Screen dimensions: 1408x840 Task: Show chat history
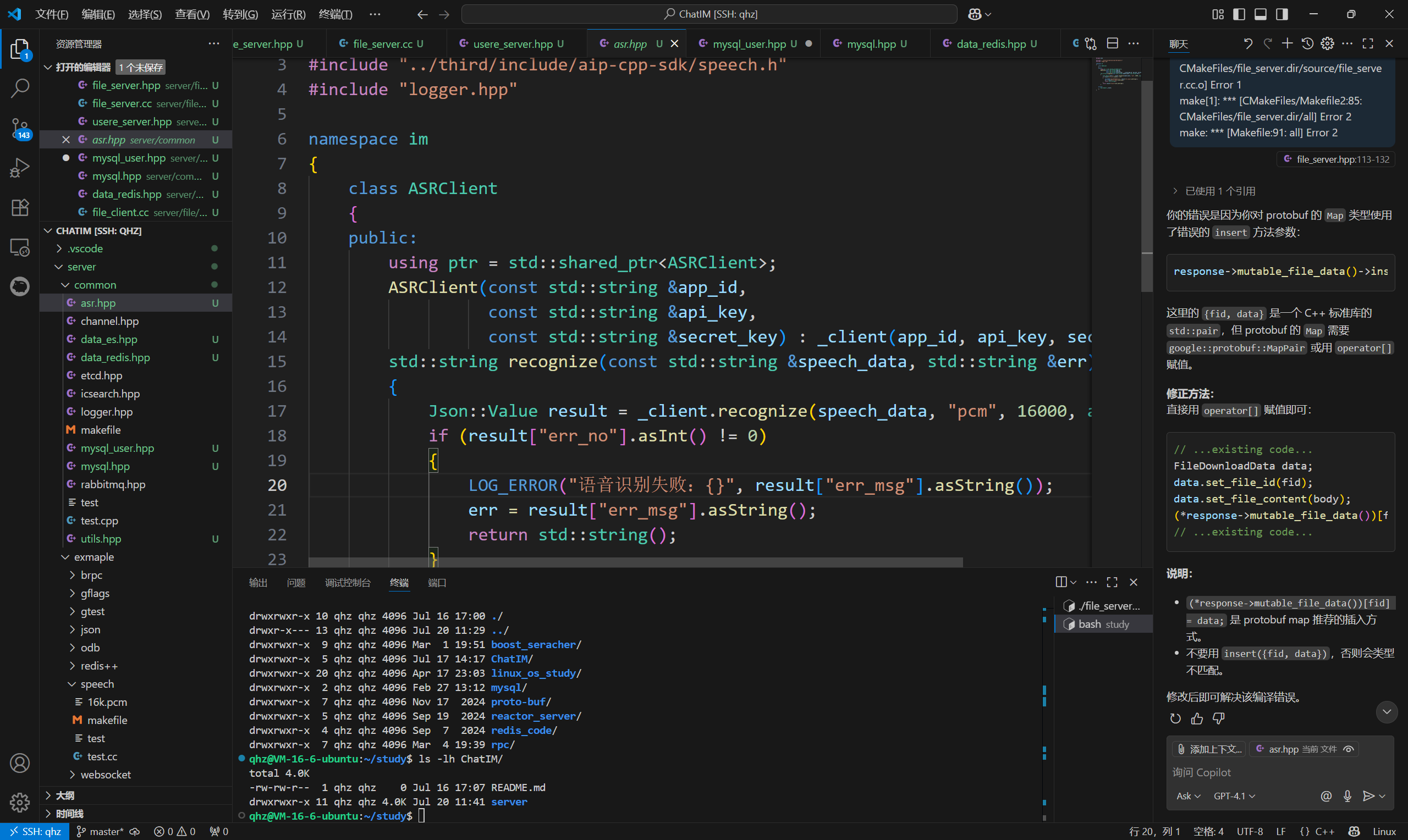1307,43
